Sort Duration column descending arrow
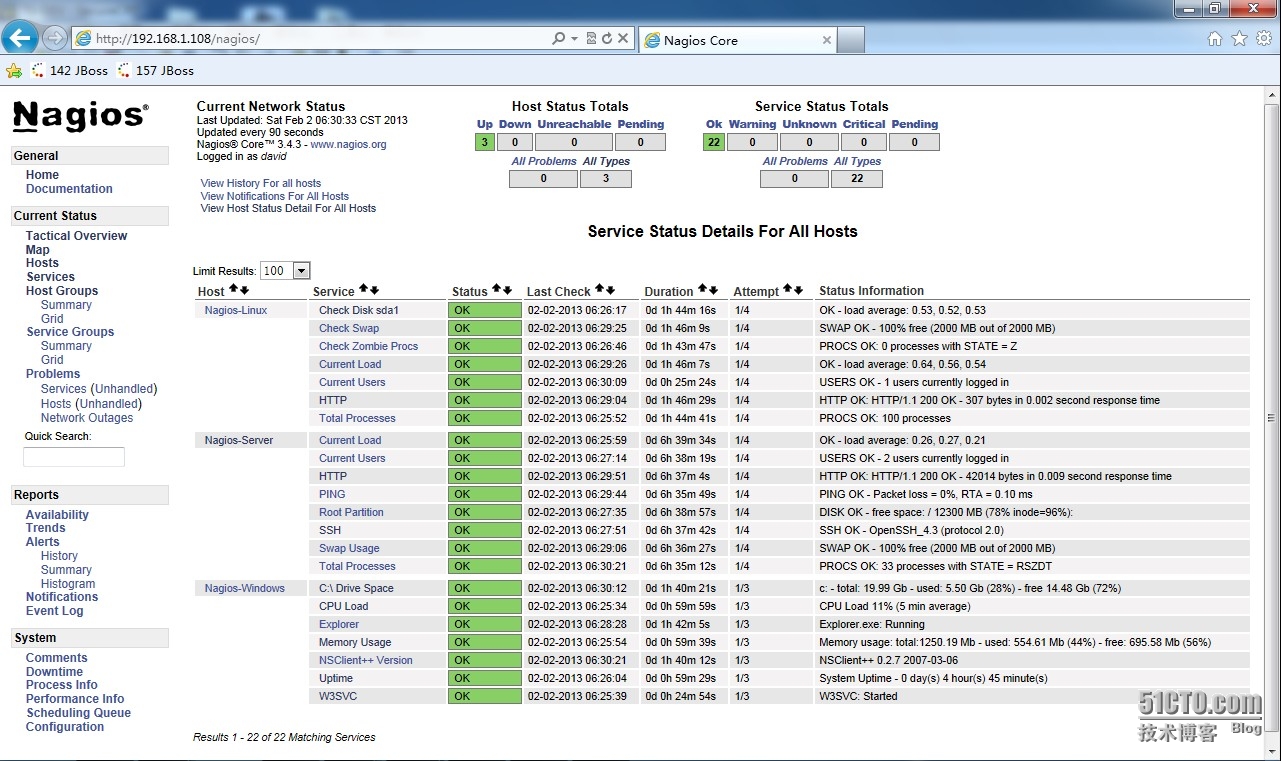 [713, 290]
